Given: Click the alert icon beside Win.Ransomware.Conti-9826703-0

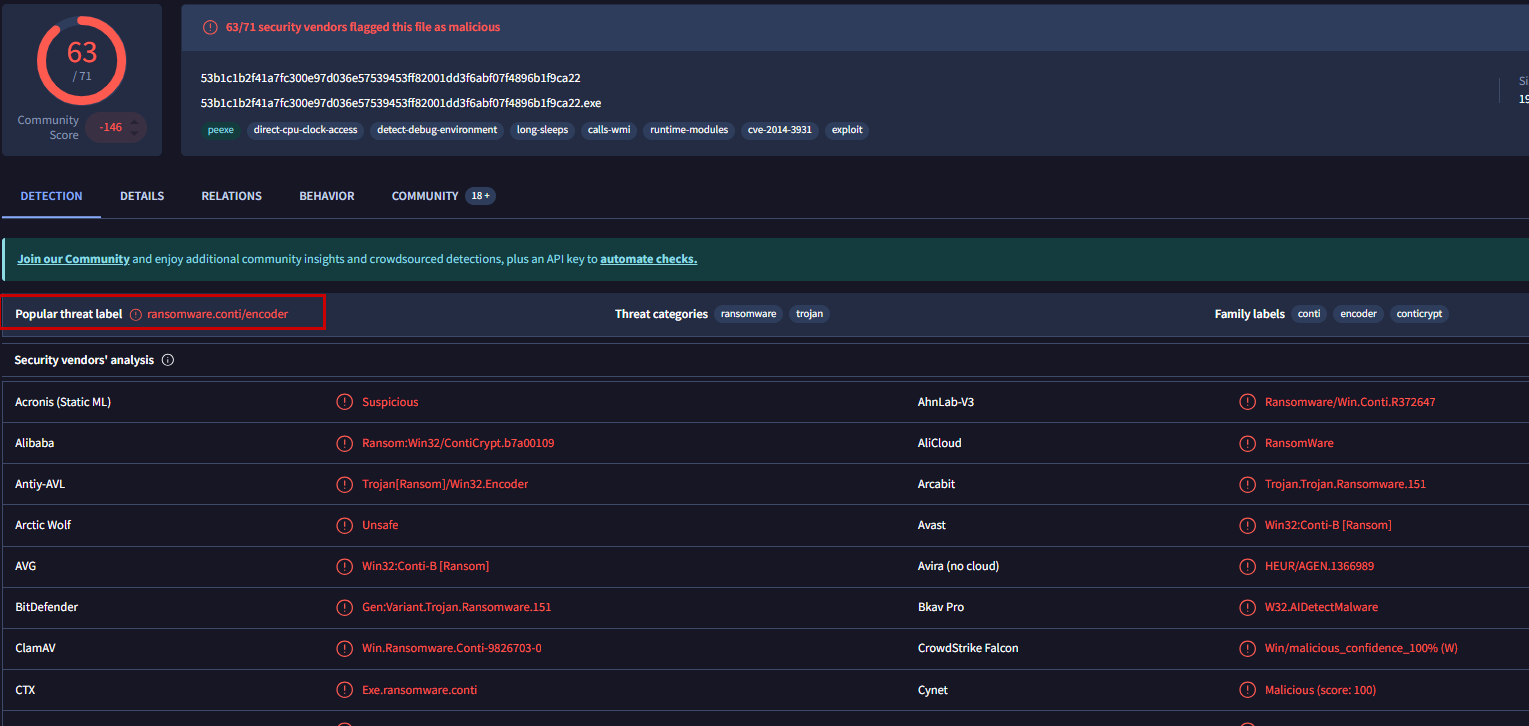Looking at the screenshot, I should coord(344,648).
